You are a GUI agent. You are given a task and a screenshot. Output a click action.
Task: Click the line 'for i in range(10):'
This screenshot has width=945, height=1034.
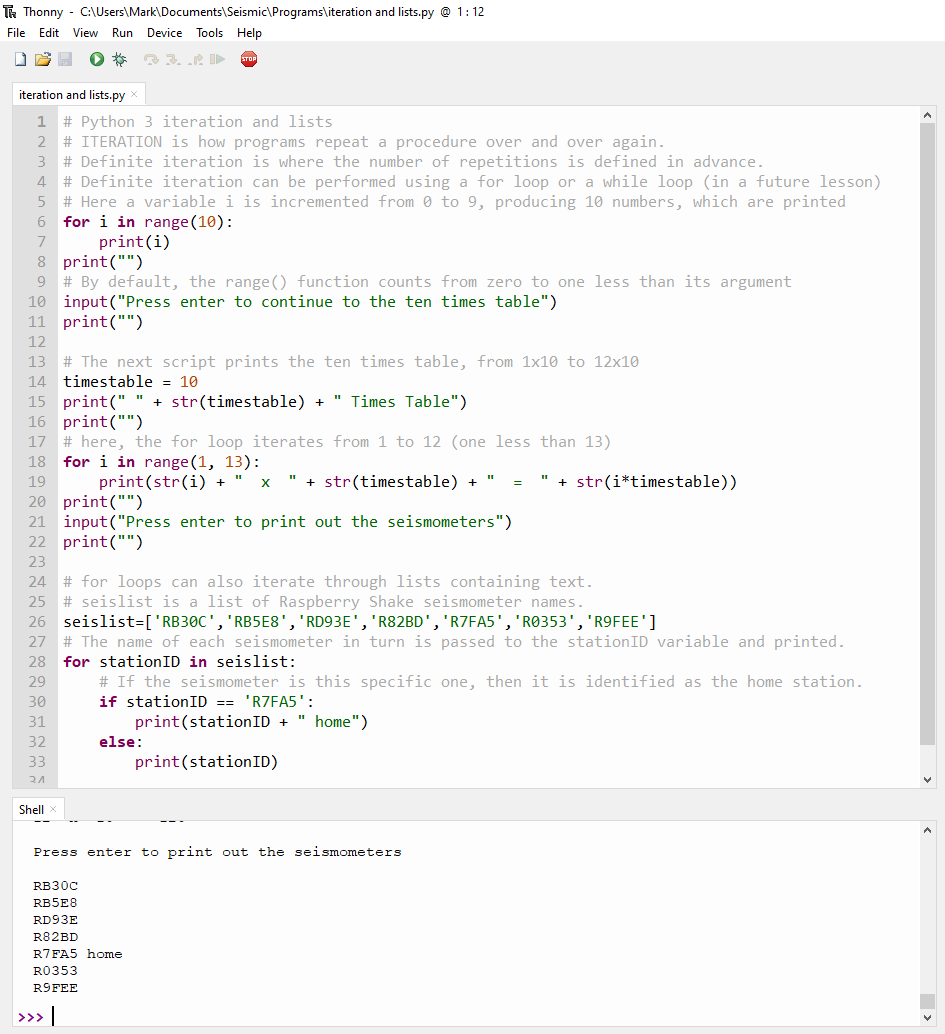click(148, 222)
